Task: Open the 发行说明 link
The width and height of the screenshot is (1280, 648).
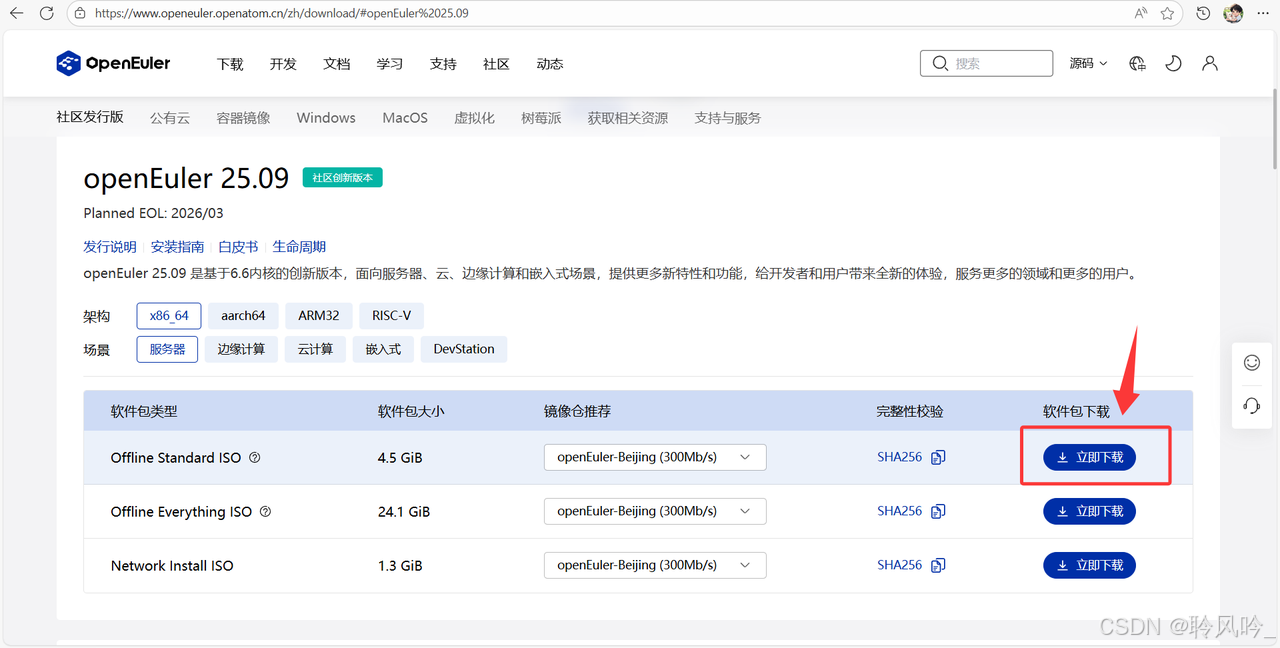Action: [110, 247]
